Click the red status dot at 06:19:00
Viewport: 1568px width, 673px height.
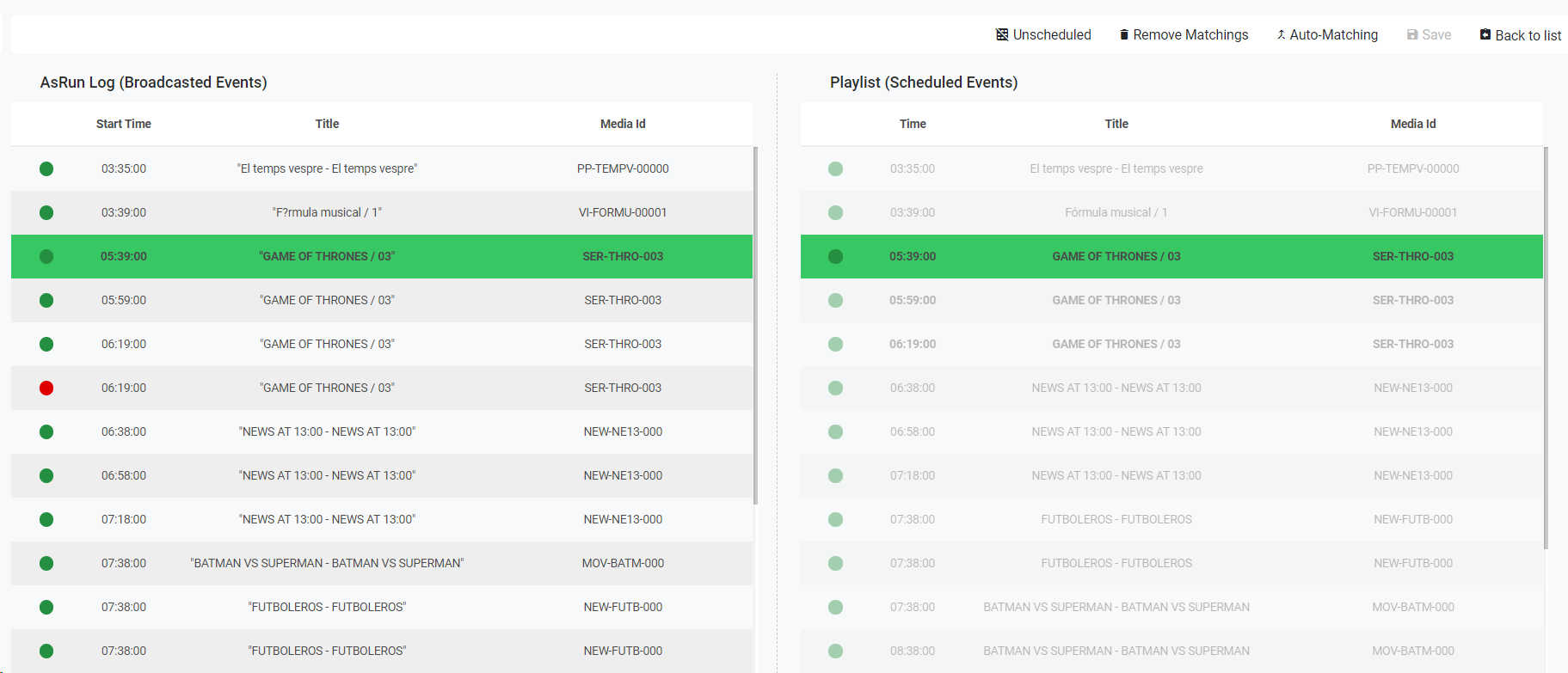(46, 388)
